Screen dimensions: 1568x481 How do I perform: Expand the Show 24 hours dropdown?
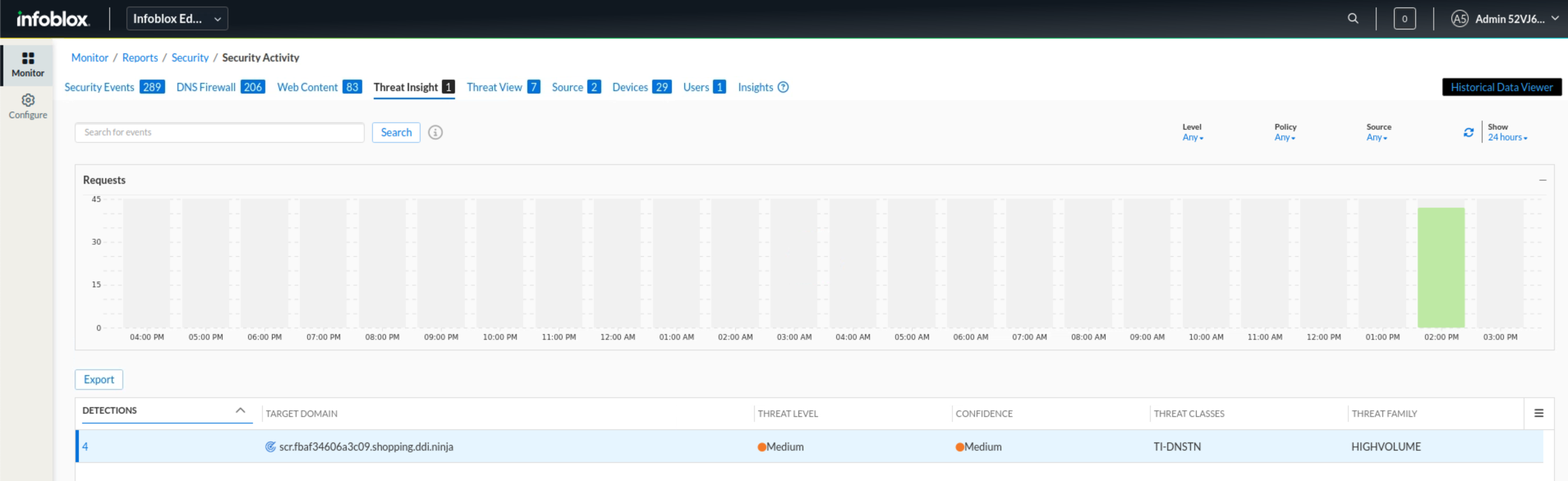1507,137
